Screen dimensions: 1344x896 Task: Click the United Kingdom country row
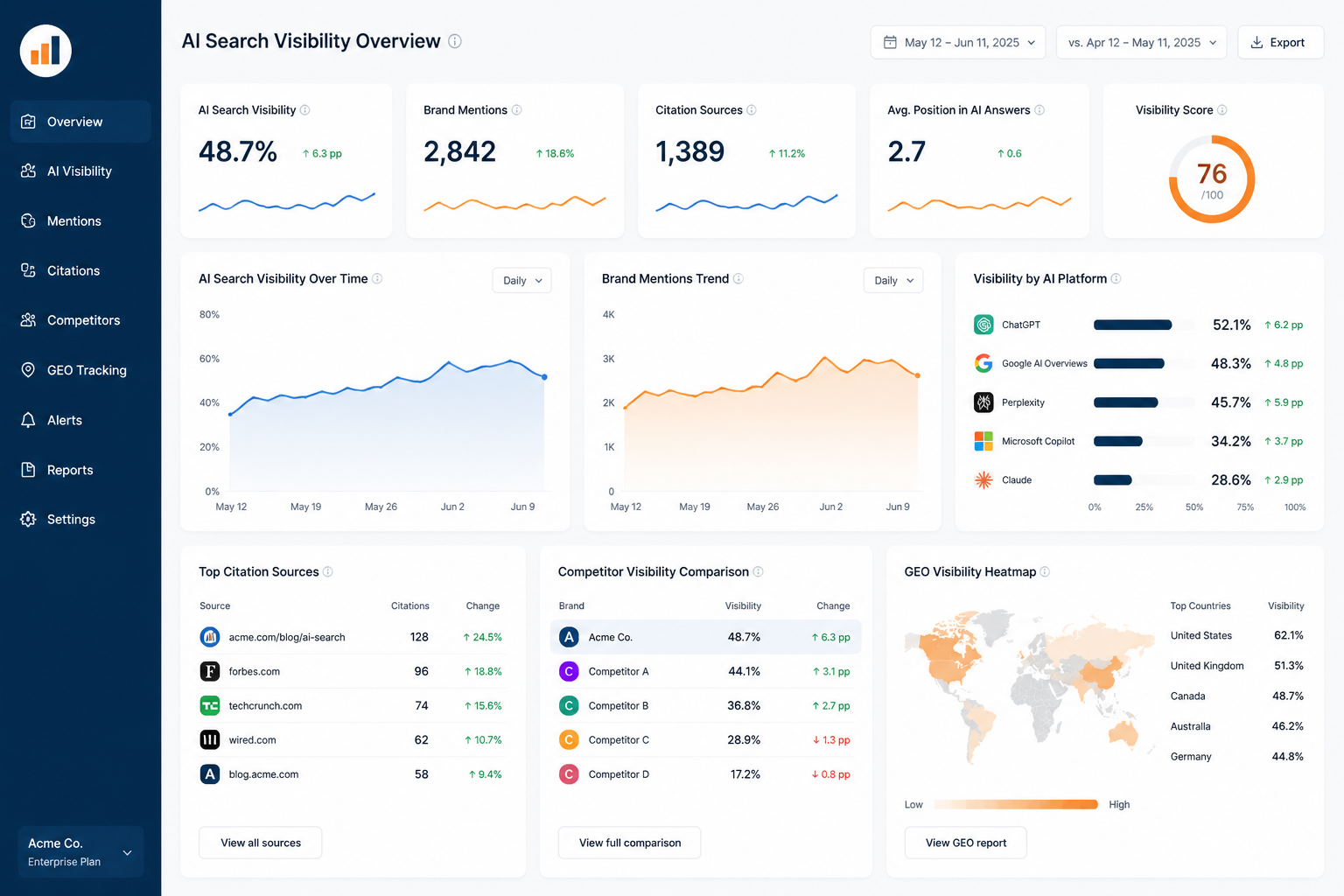point(1237,666)
